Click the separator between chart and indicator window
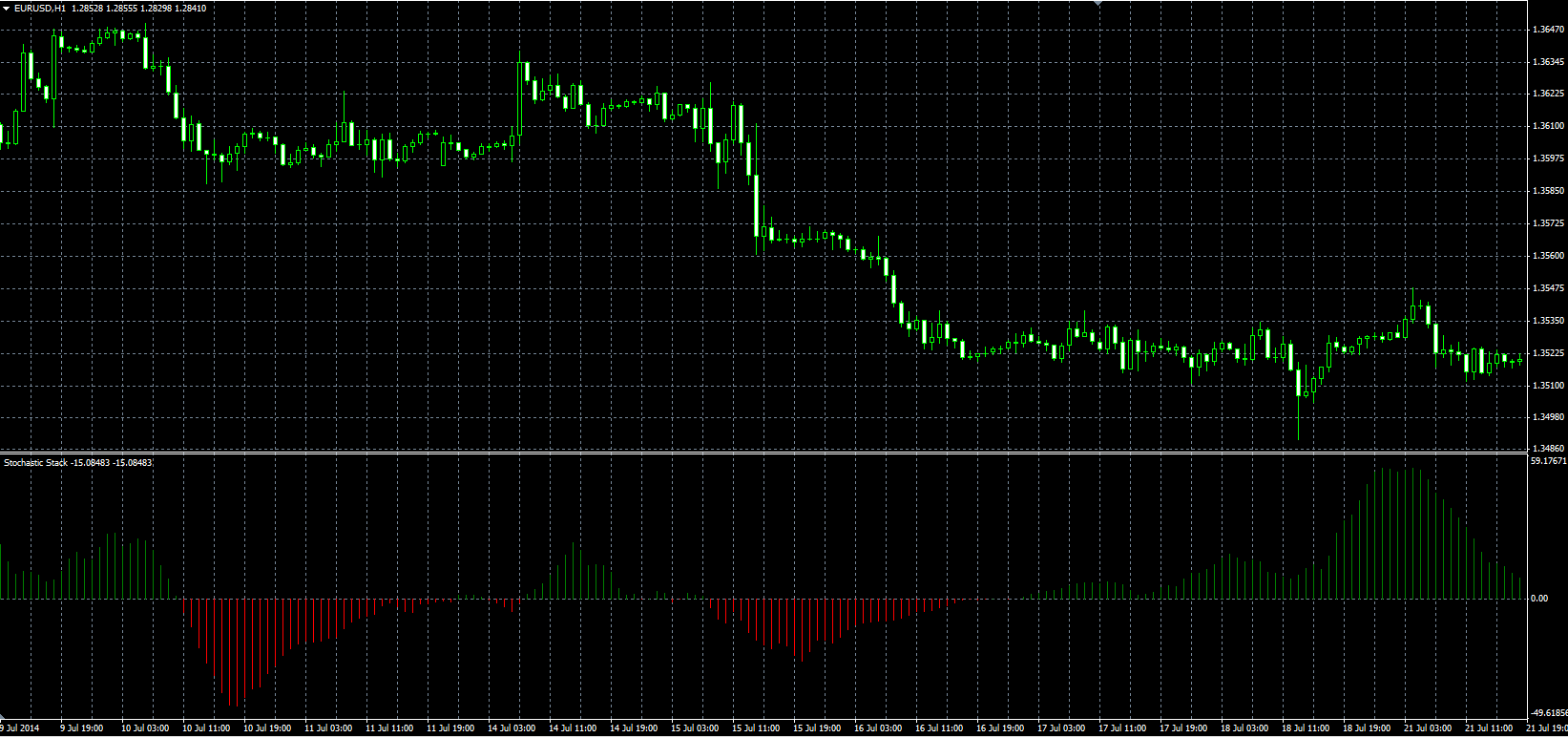The image size is (1568, 738). [x=763, y=453]
